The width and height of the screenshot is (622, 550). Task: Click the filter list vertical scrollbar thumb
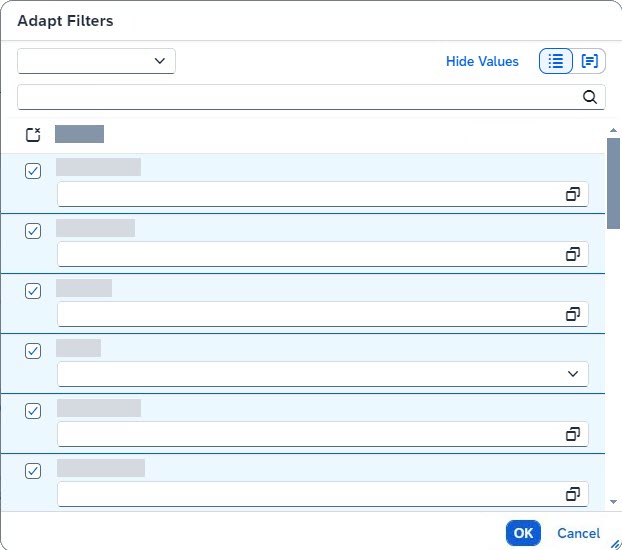tap(613, 182)
